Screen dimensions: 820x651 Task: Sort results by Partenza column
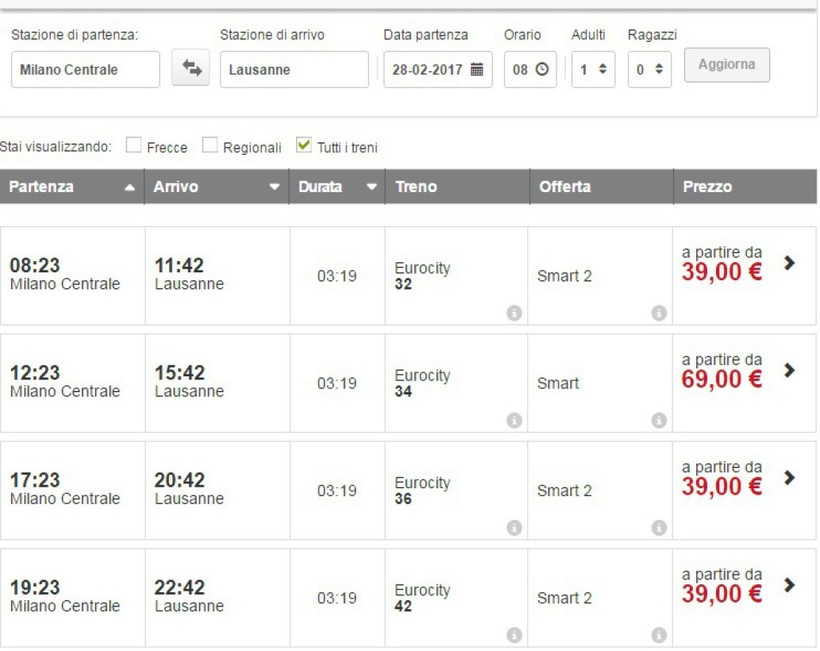pos(72,187)
